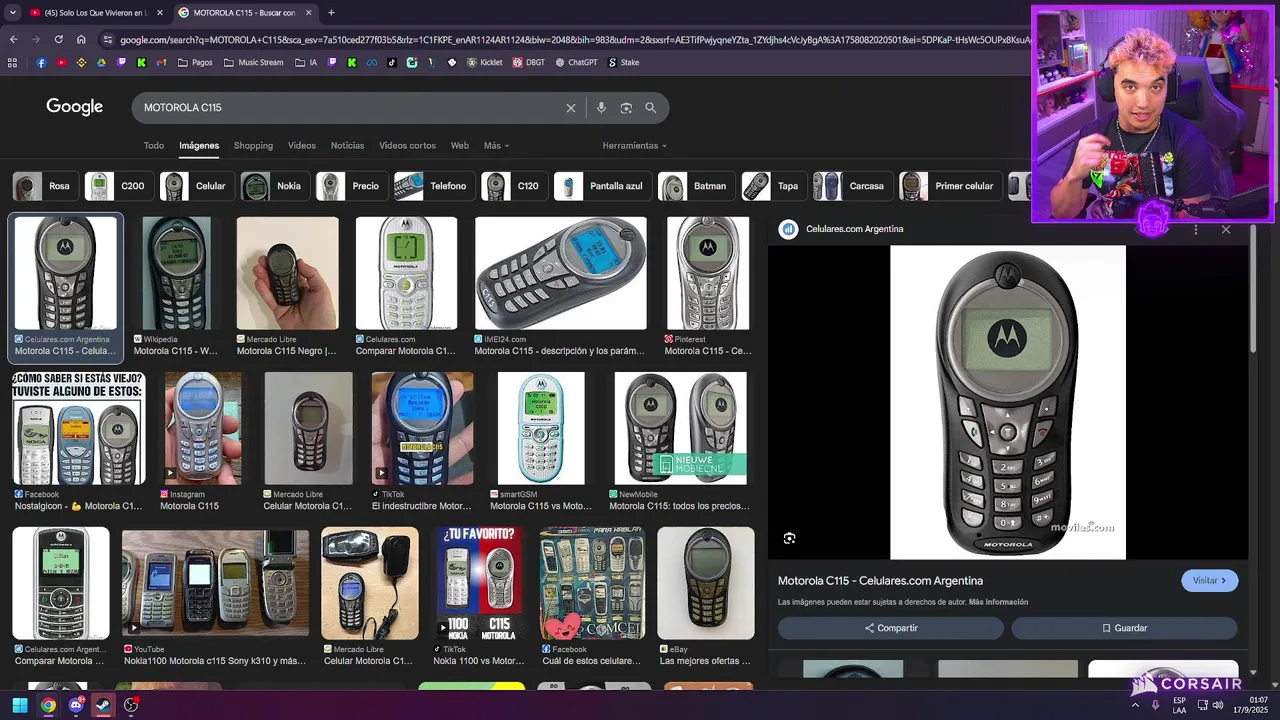The height and width of the screenshot is (720, 1280).
Task: Click the Google logo
Action: click(x=75, y=107)
